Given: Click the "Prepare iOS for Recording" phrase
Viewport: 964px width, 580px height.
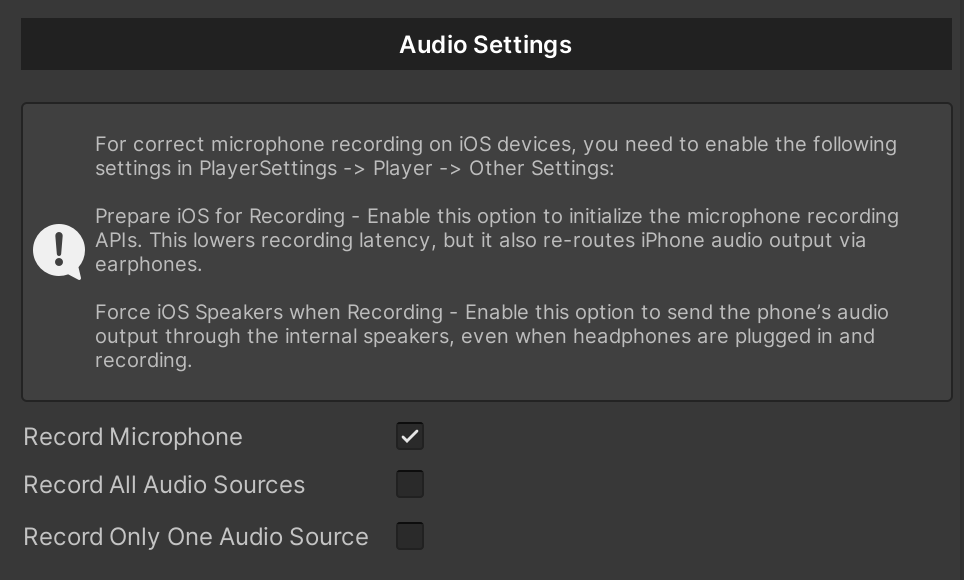Looking at the screenshot, I should point(220,216).
